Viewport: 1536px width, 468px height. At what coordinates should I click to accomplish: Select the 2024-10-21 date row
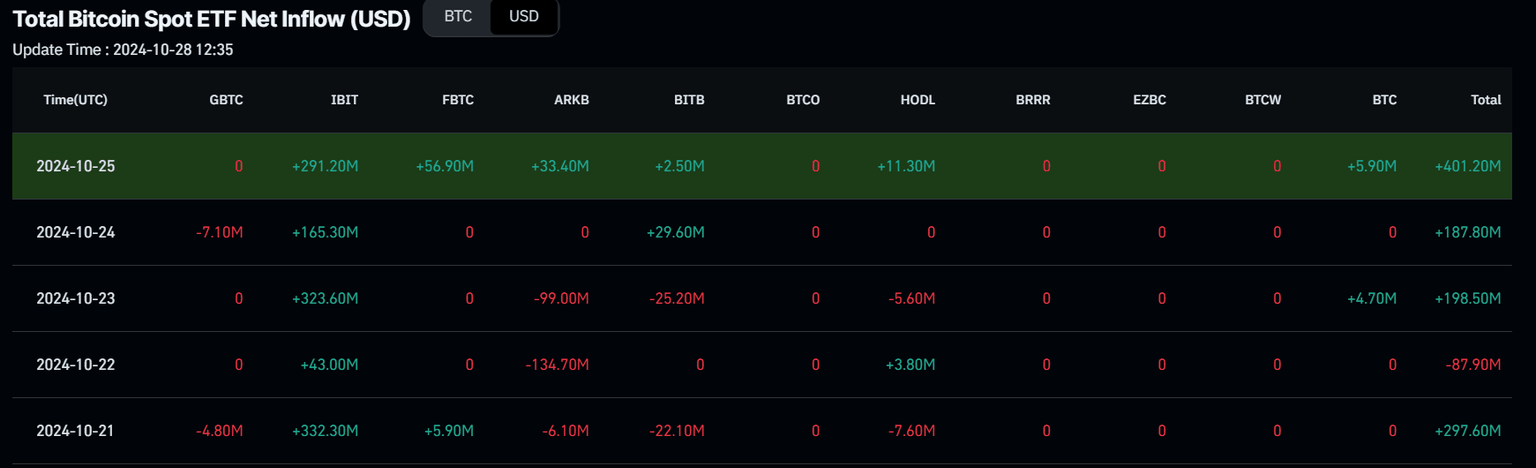75,430
